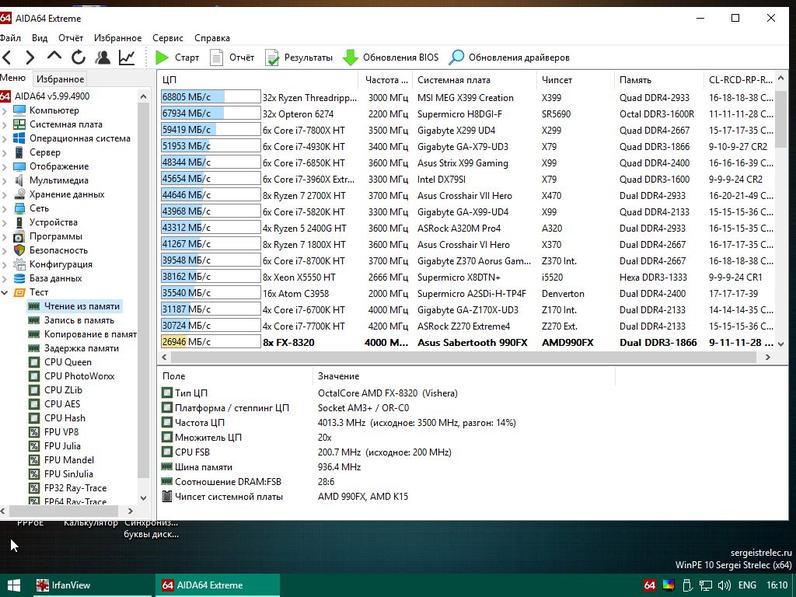The image size is (796, 597).
Task: Expand the Мультимедиа tree node
Action: click(x=5, y=180)
